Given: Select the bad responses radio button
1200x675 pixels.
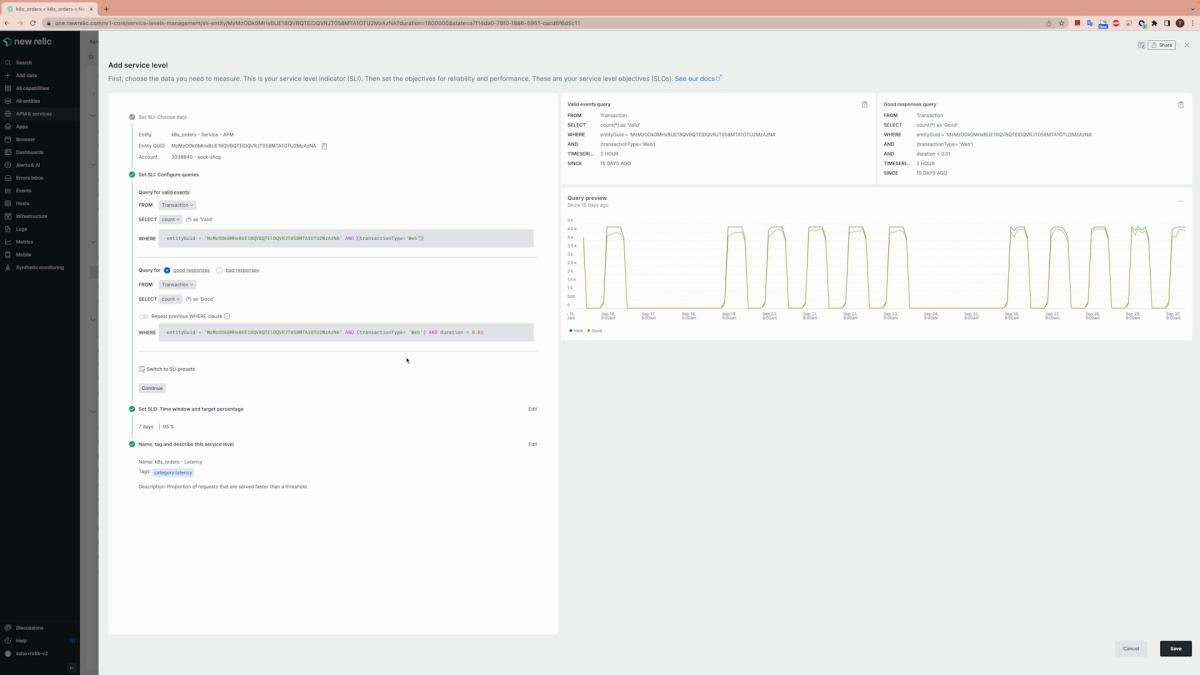Looking at the screenshot, I should 219,270.
